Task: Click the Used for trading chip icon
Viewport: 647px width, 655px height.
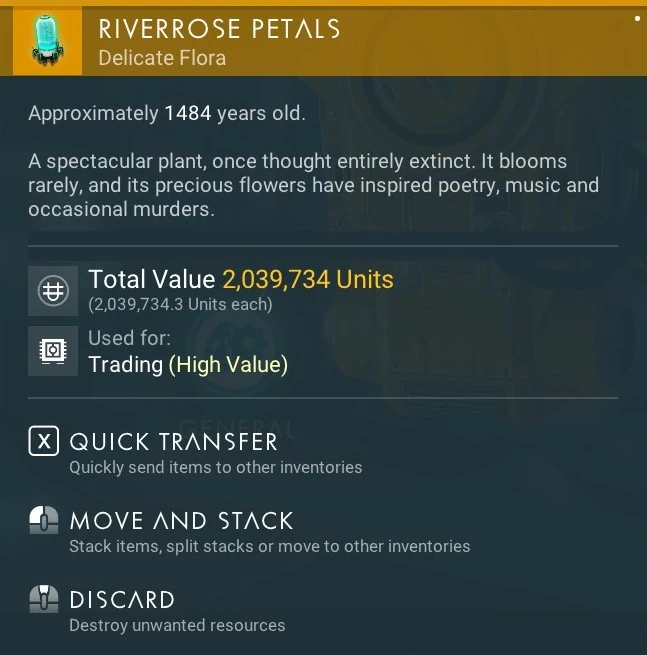Action: [x=51, y=352]
